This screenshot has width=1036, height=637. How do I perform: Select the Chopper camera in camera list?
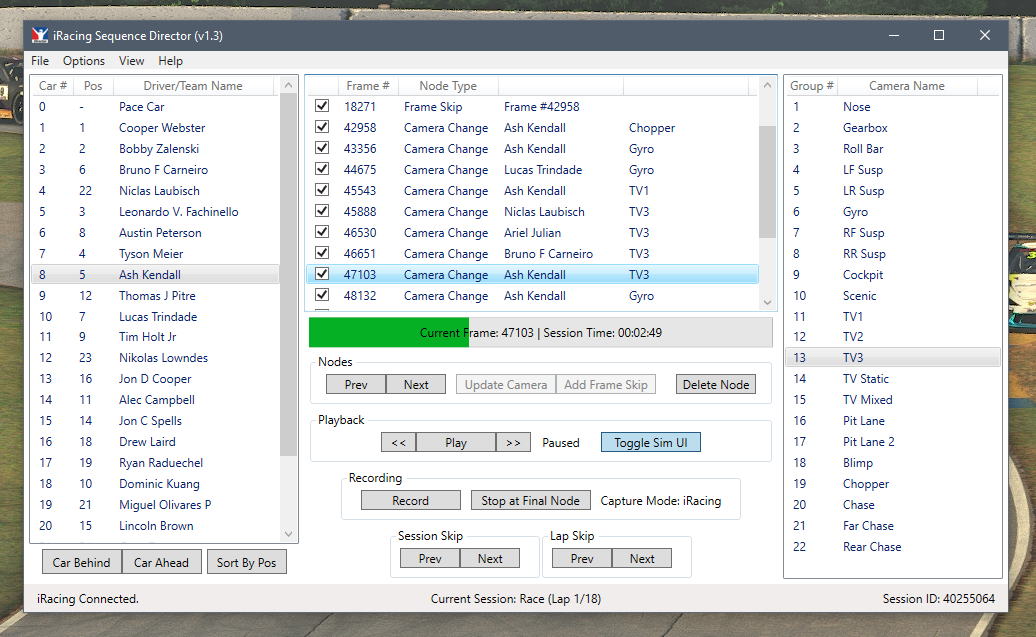pos(893,484)
